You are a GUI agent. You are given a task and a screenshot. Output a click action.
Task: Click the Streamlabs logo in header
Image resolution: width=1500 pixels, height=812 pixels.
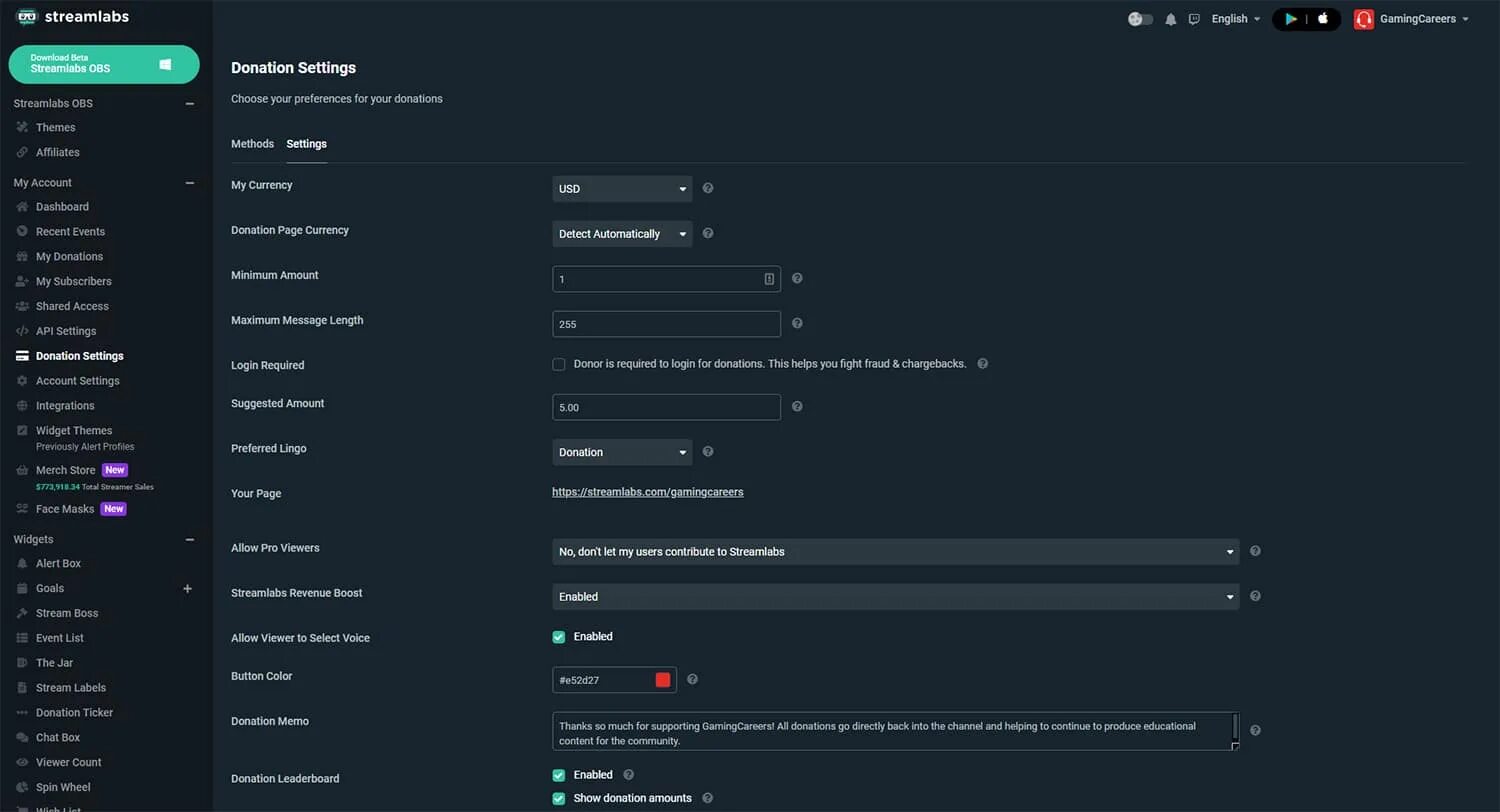(72, 17)
